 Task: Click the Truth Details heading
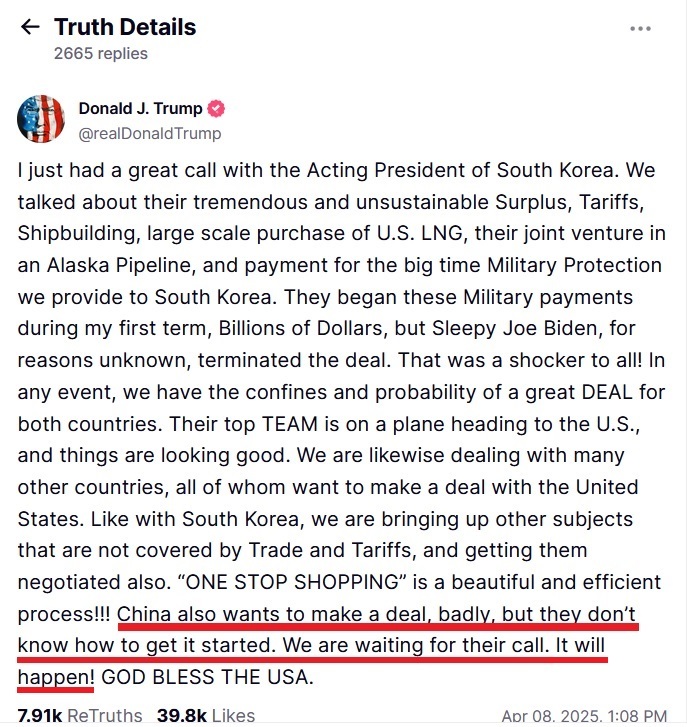[x=125, y=27]
